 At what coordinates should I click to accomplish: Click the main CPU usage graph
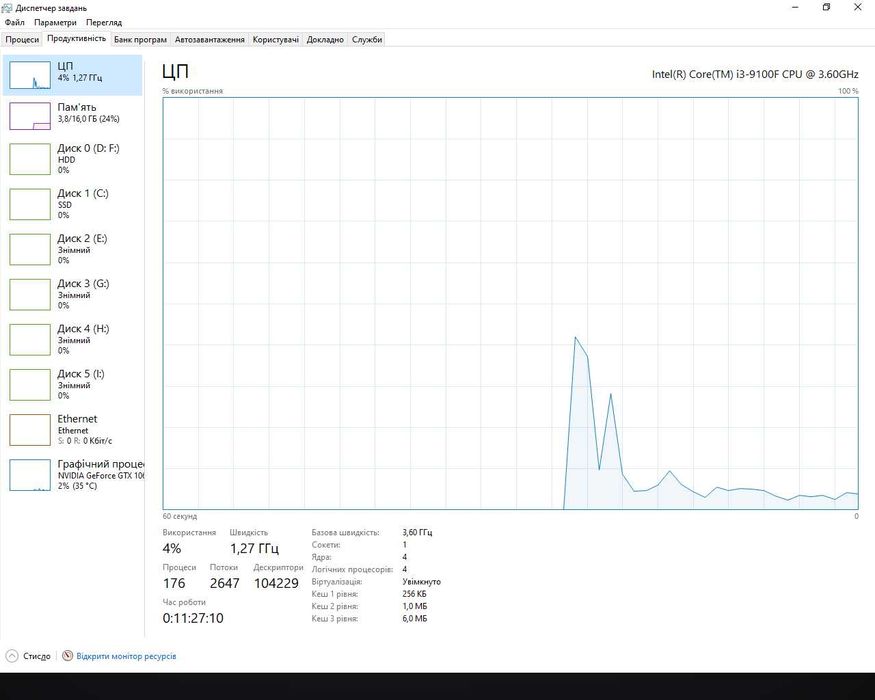510,303
